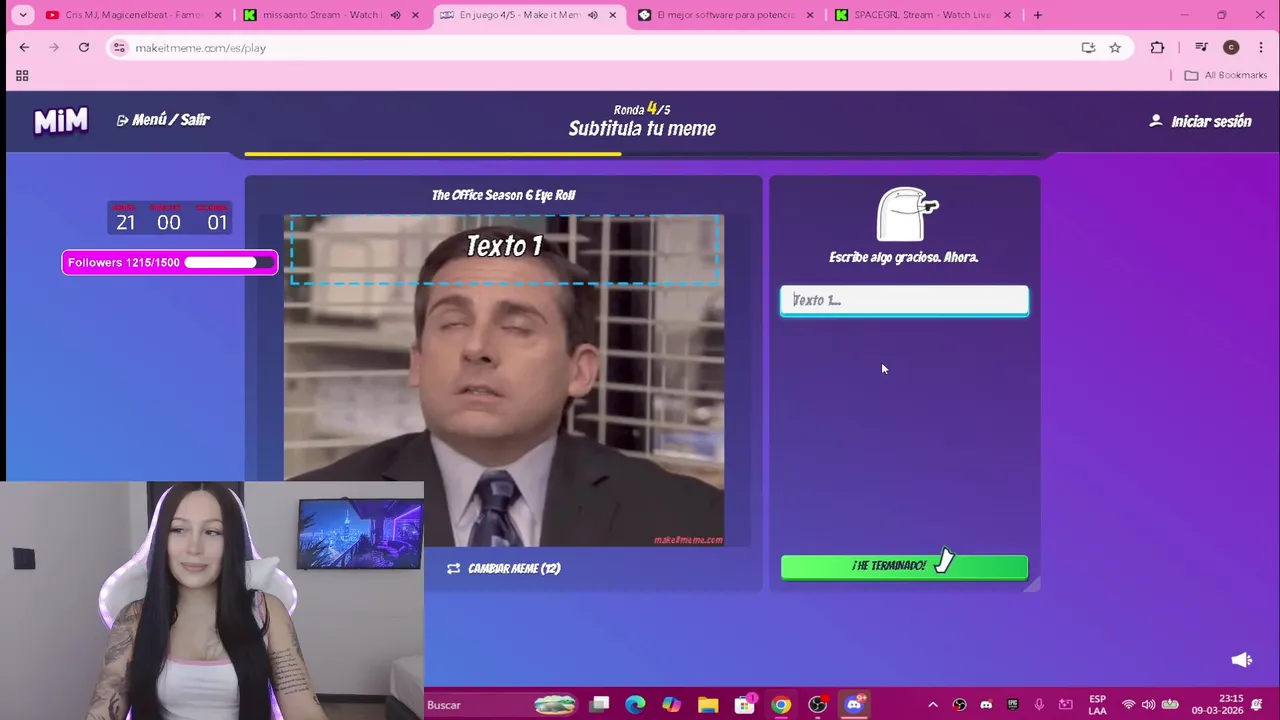Image resolution: width=1280 pixels, height=720 pixels.
Task: Go back to previous page
Action: tap(24, 47)
